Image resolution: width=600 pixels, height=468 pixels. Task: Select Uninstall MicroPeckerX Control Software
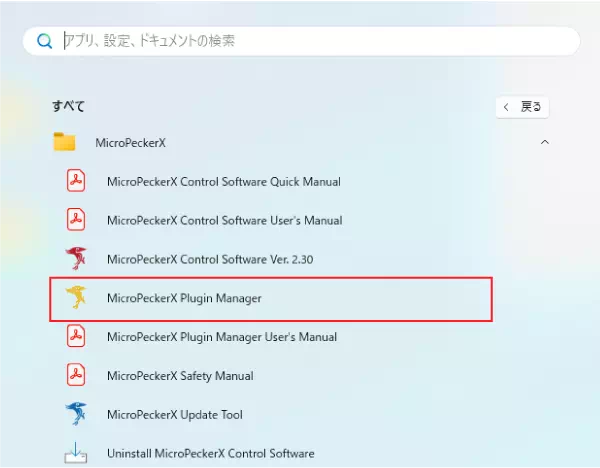click(210, 453)
